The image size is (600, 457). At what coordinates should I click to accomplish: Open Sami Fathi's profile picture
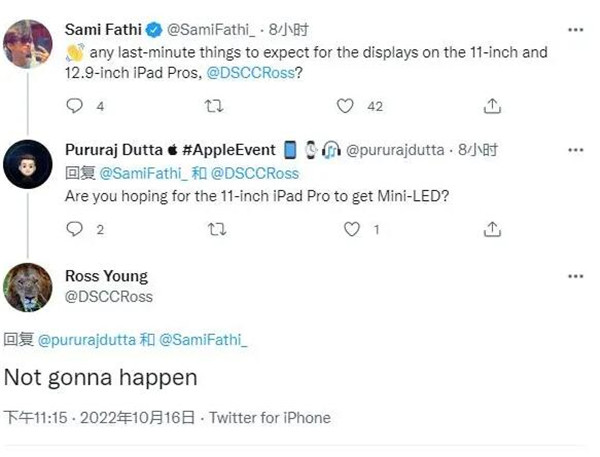(27, 44)
